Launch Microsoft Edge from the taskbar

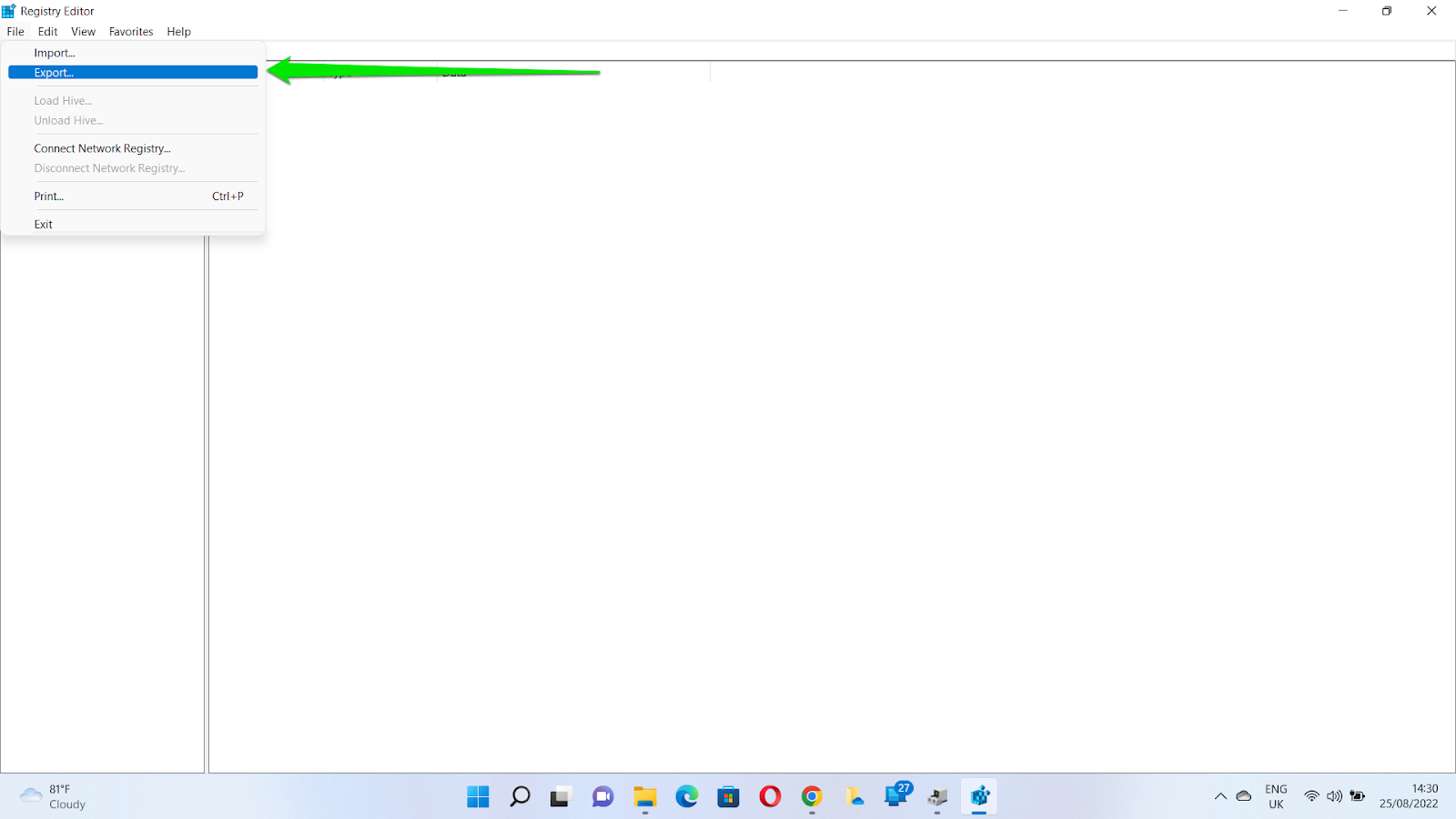pos(687,797)
